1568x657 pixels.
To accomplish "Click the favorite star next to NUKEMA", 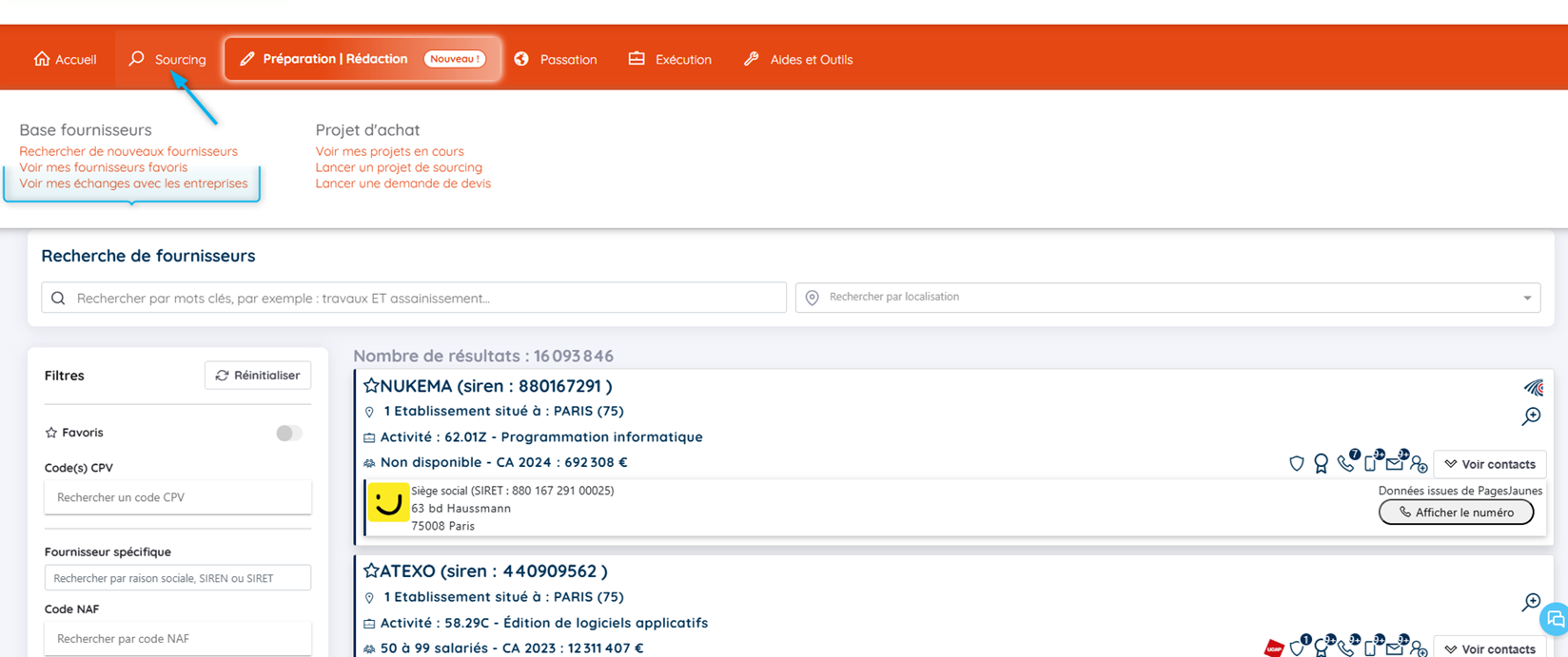I will (x=371, y=386).
